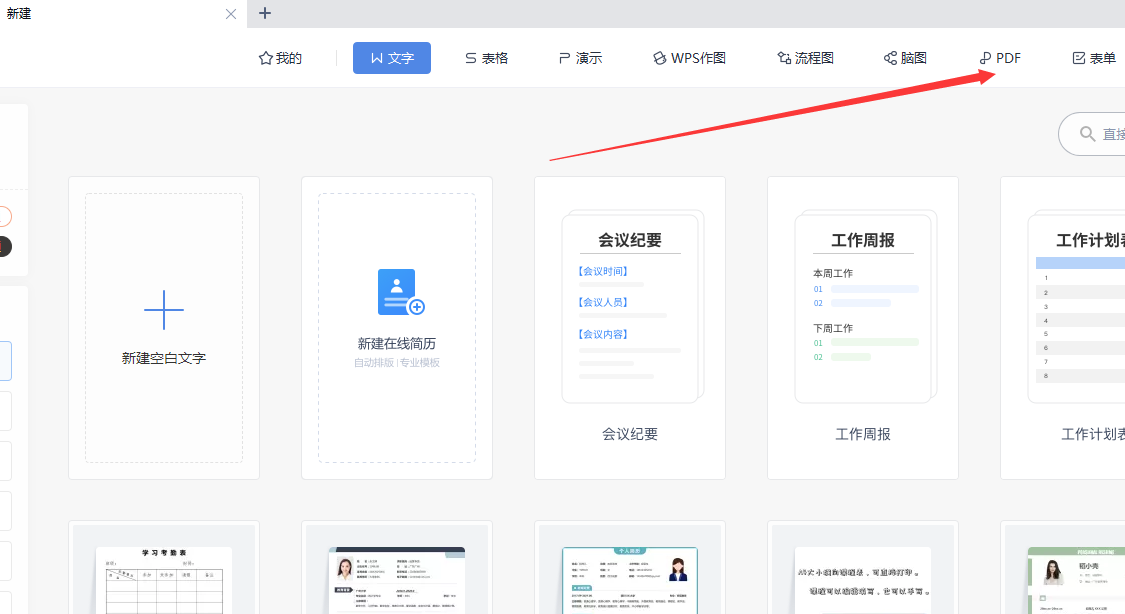
Task: Open the 学习考勤表 template thumbnail
Action: (x=164, y=575)
